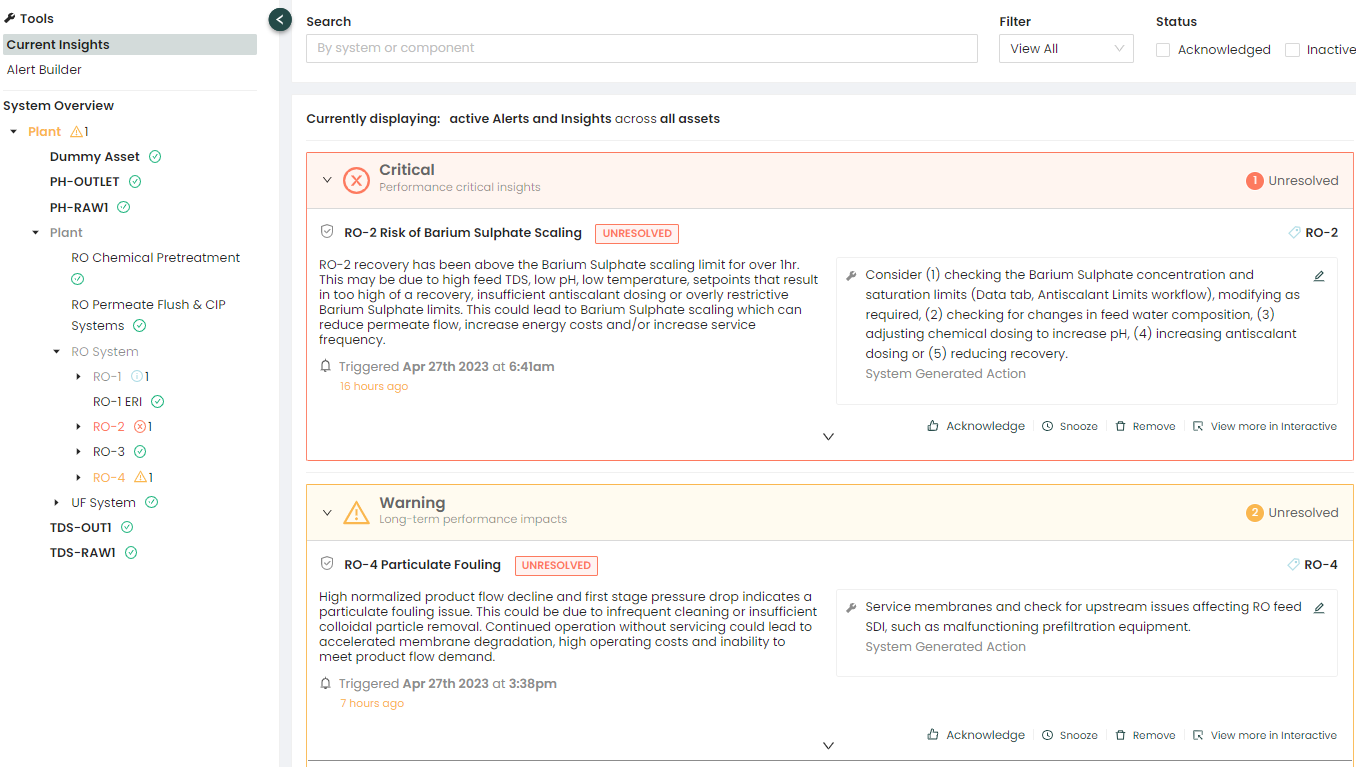Click the red critical status icon beside RO-2 in the tree
The height and width of the screenshot is (767, 1356).
[140, 427]
